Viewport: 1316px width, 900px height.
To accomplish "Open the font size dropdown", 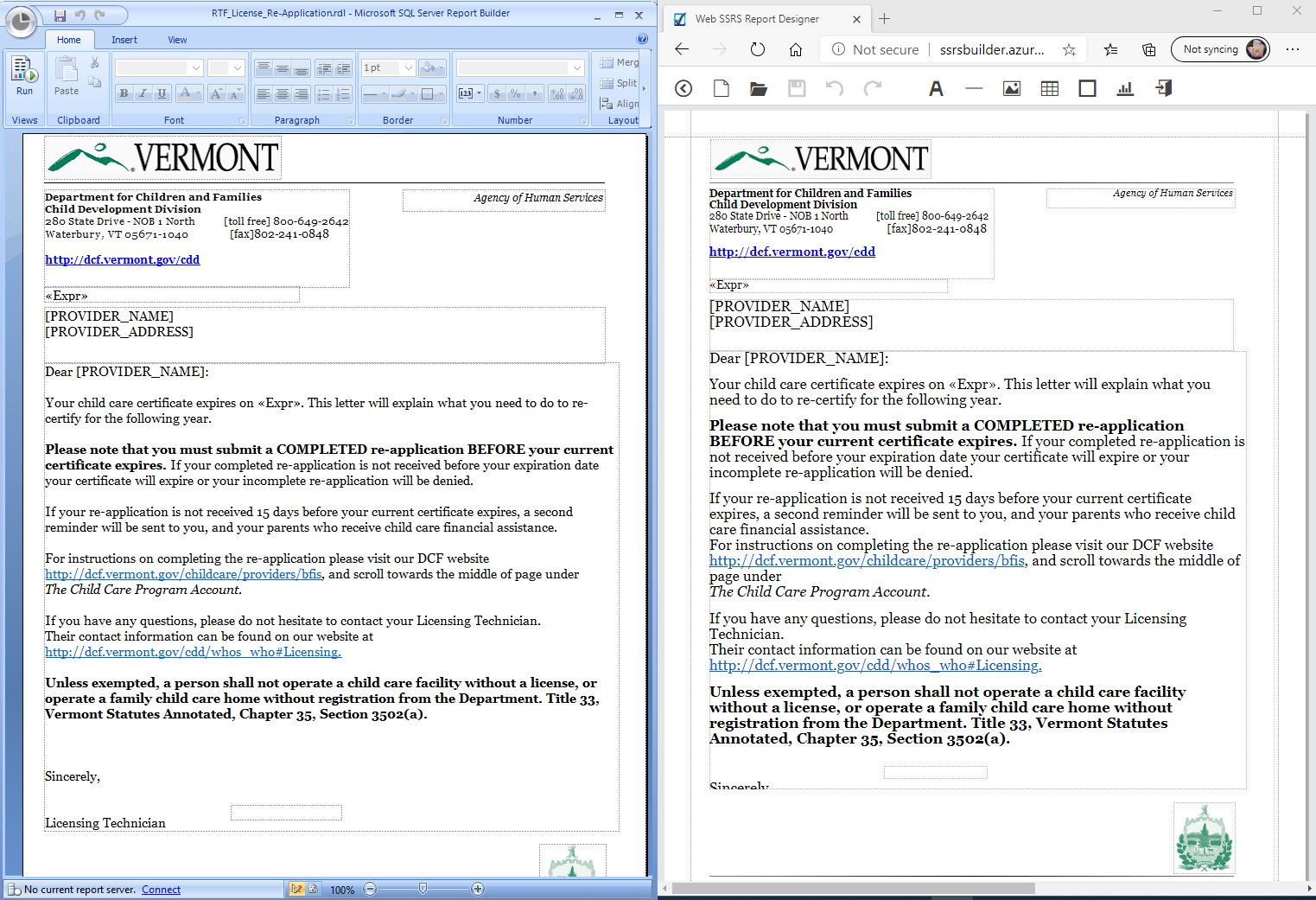I will [x=238, y=68].
